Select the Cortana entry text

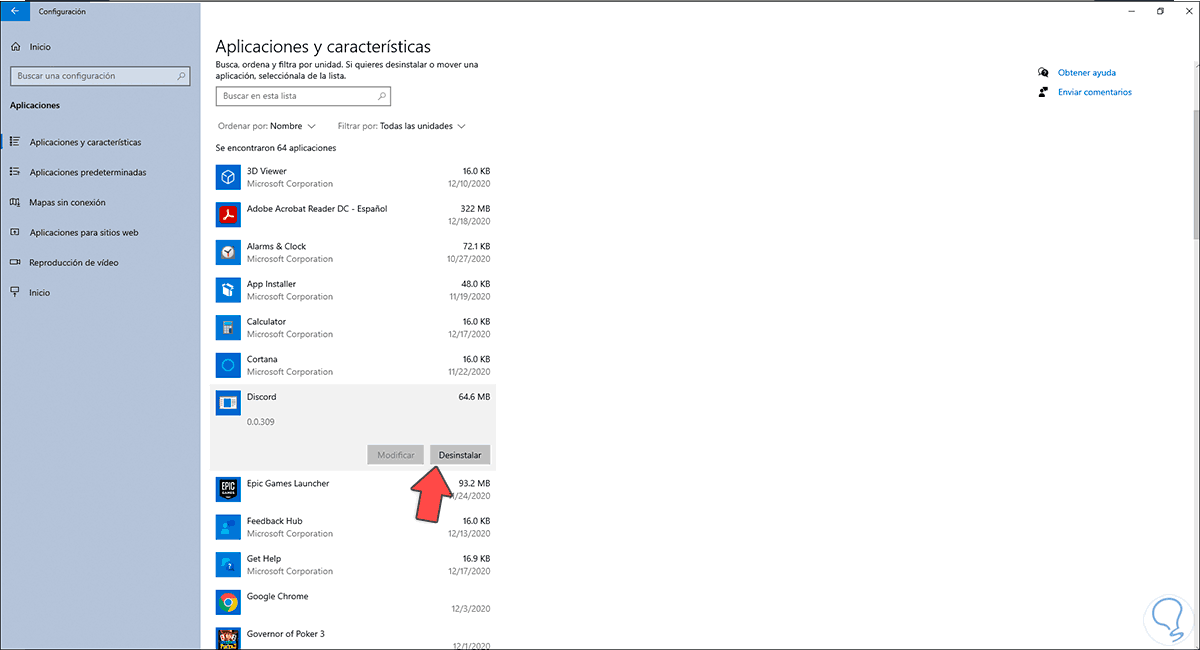point(262,359)
